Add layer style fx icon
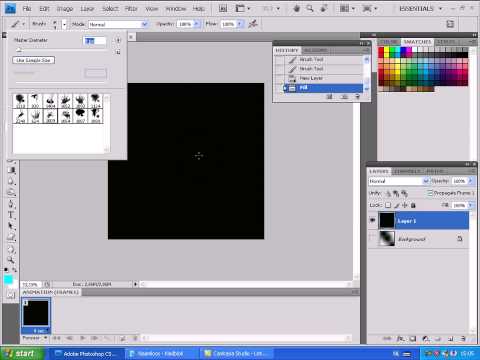 click(x=400, y=339)
